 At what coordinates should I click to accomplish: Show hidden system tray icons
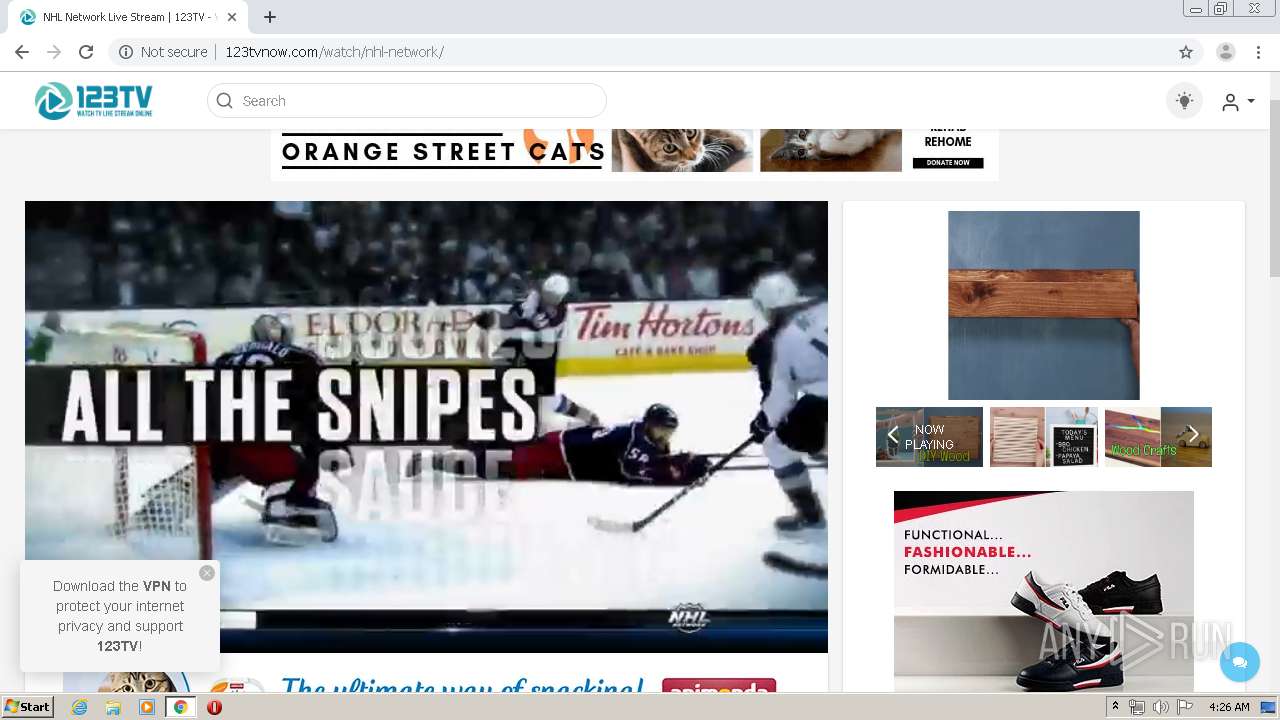(1116, 707)
